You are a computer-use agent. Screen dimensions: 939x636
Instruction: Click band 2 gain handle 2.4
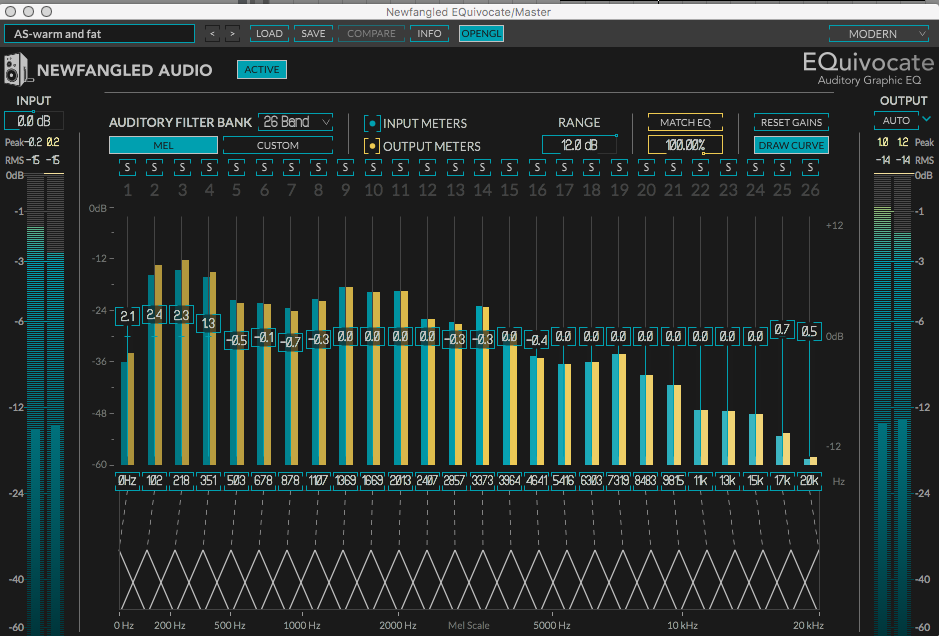pos(155,314)
